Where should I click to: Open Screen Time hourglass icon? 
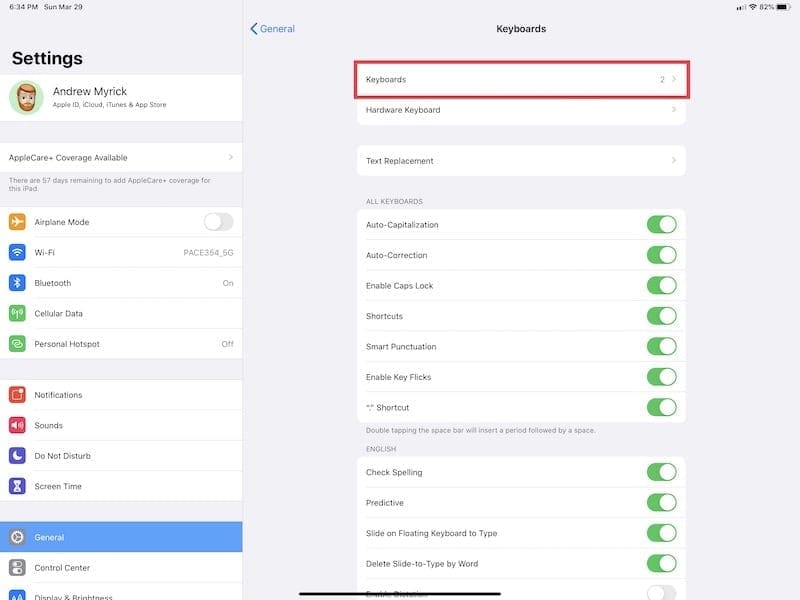click(17, 486)
